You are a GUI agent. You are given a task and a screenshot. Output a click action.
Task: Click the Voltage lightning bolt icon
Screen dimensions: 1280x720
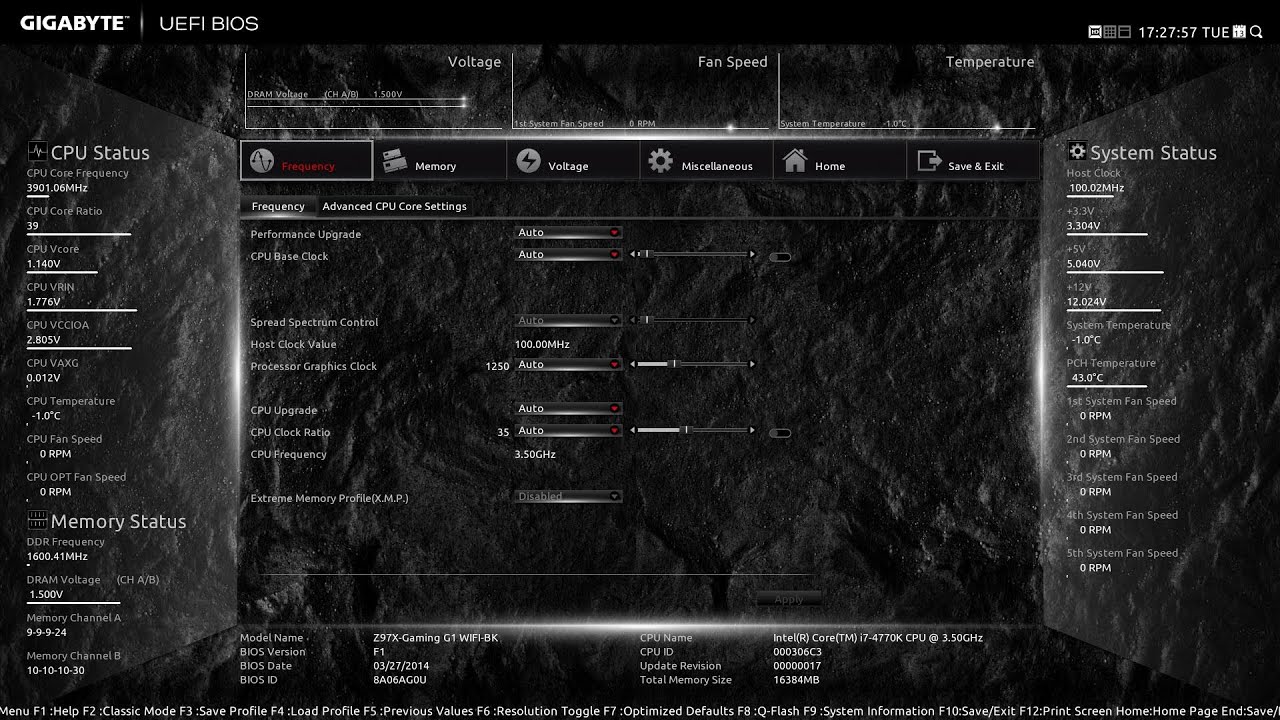pos(528,160)
